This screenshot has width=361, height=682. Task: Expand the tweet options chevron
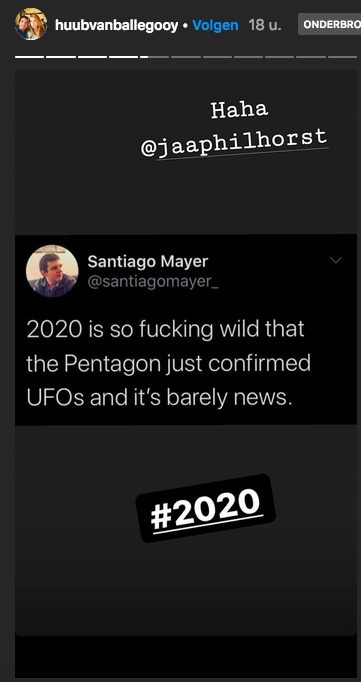[336, 260]
